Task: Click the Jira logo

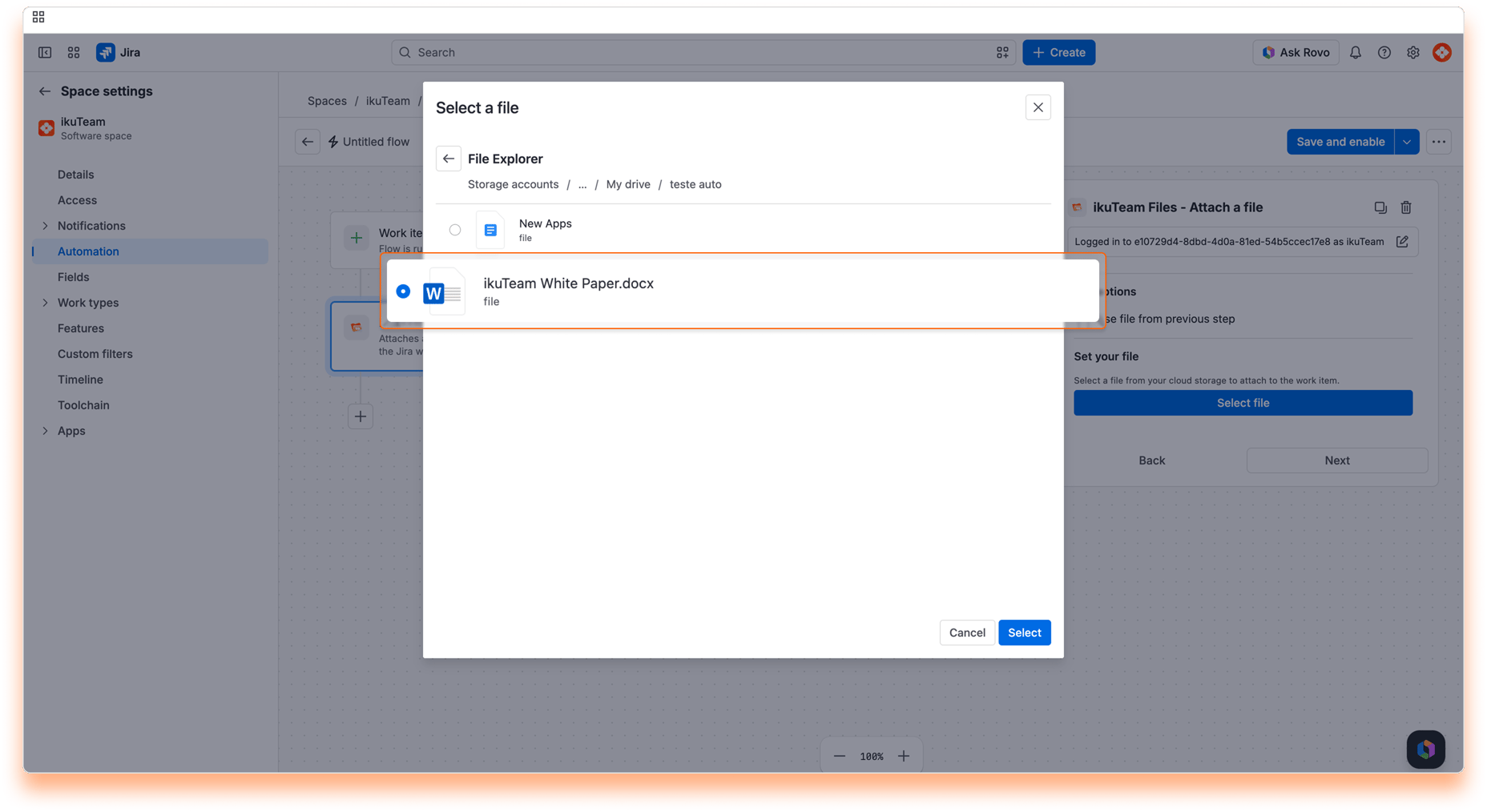Action: point(119,53)
